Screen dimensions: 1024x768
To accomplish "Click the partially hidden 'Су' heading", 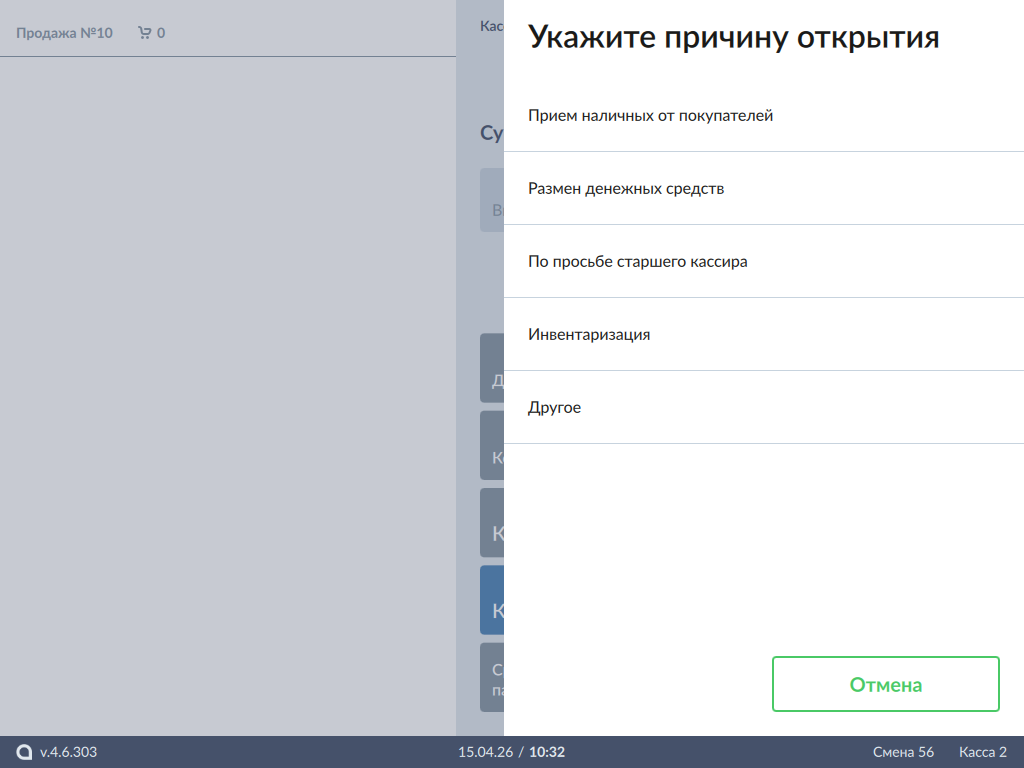I will pyautogui.click(x=491, y=134).
